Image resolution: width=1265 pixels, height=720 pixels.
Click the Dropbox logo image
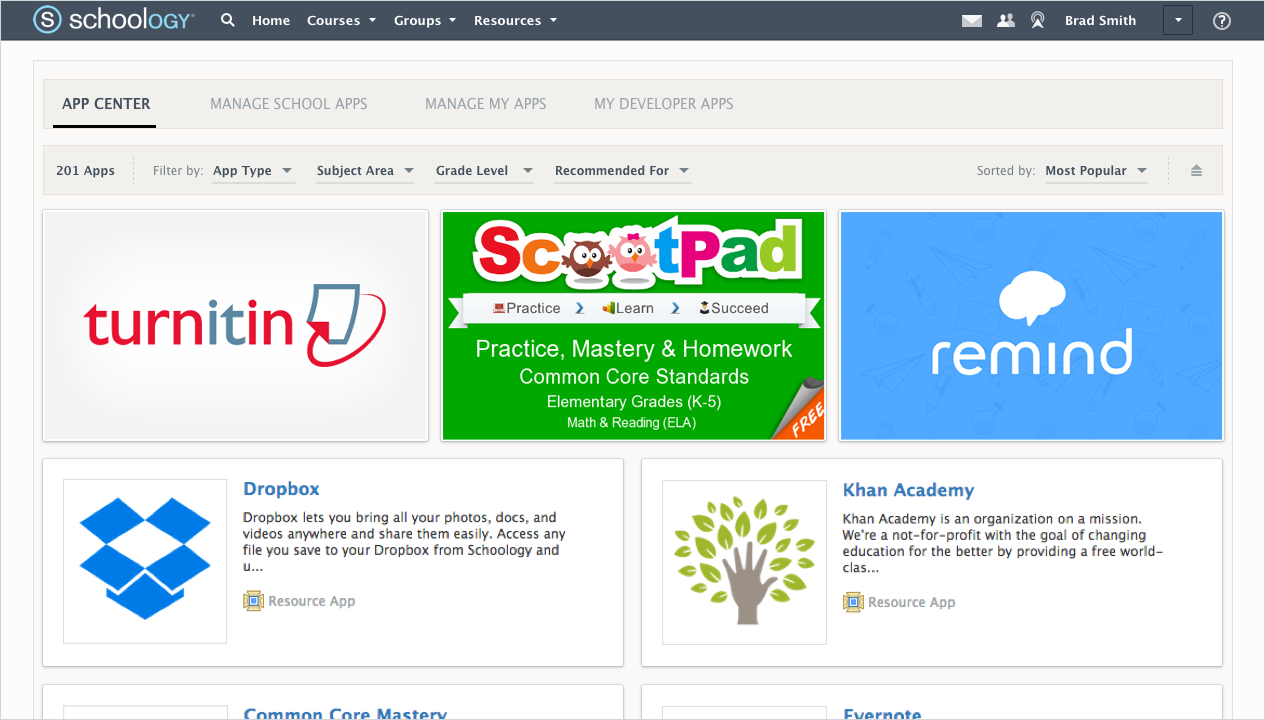click(145, 561)
